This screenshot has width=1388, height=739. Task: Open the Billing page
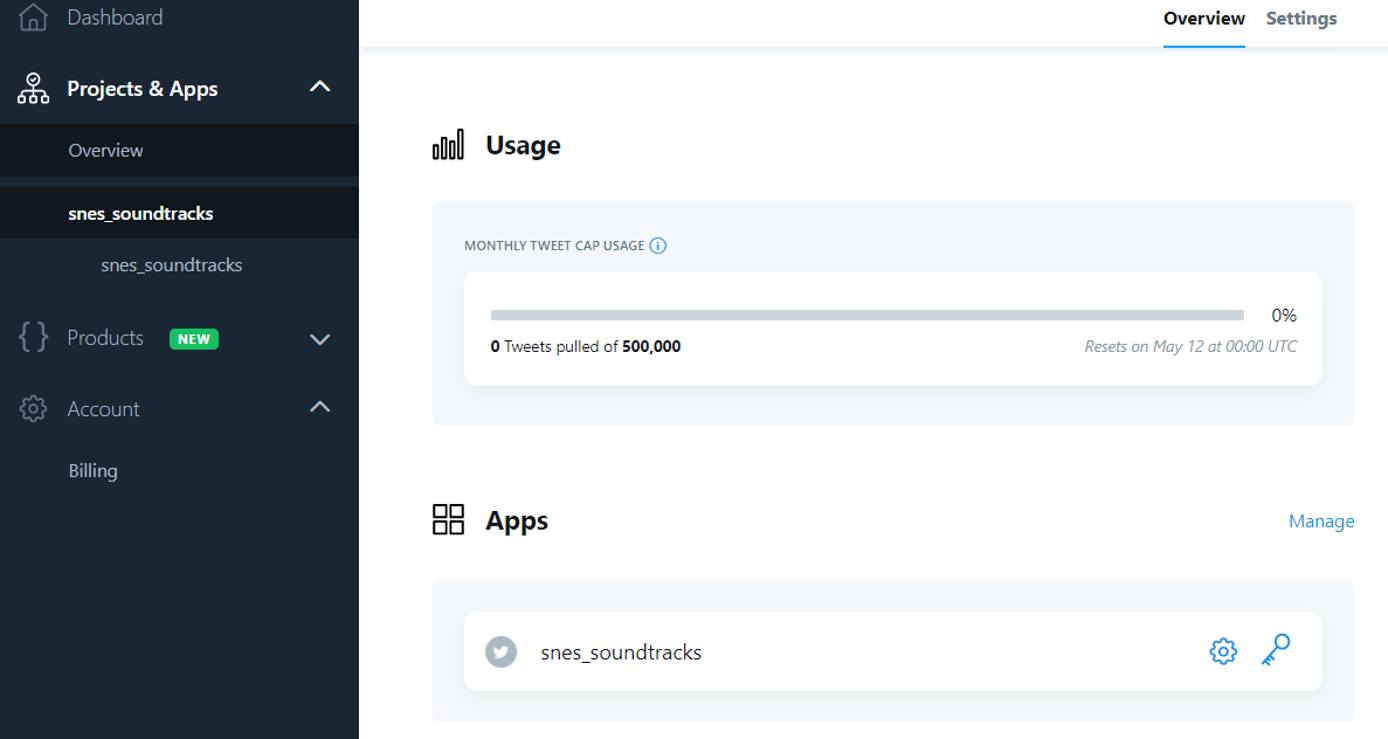coord(93,470)
